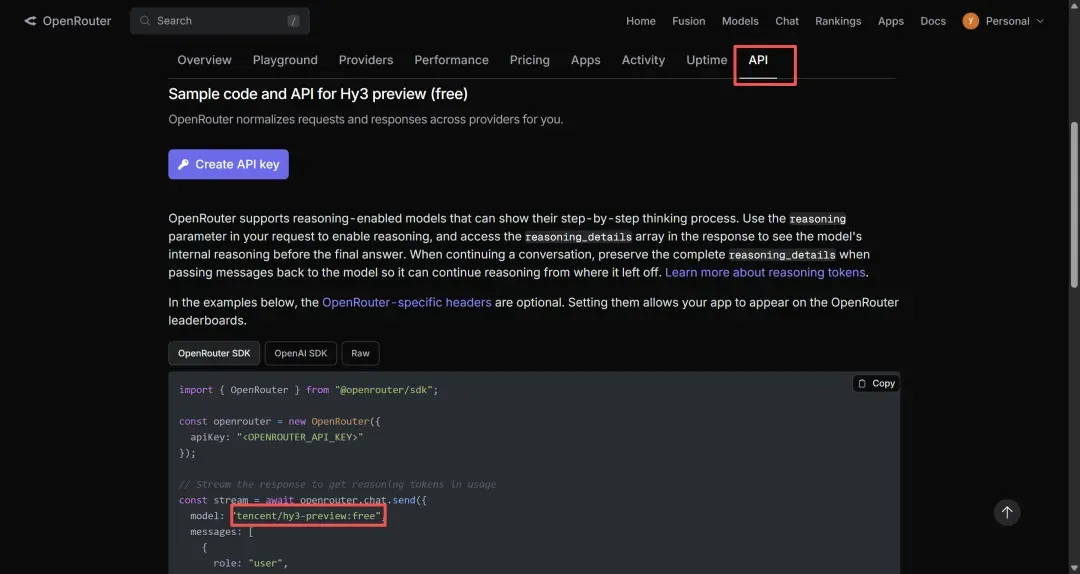The height and width of the screenshot is (574, 1080).
Task: Click the Copy code button
Action: pos(876,383)
